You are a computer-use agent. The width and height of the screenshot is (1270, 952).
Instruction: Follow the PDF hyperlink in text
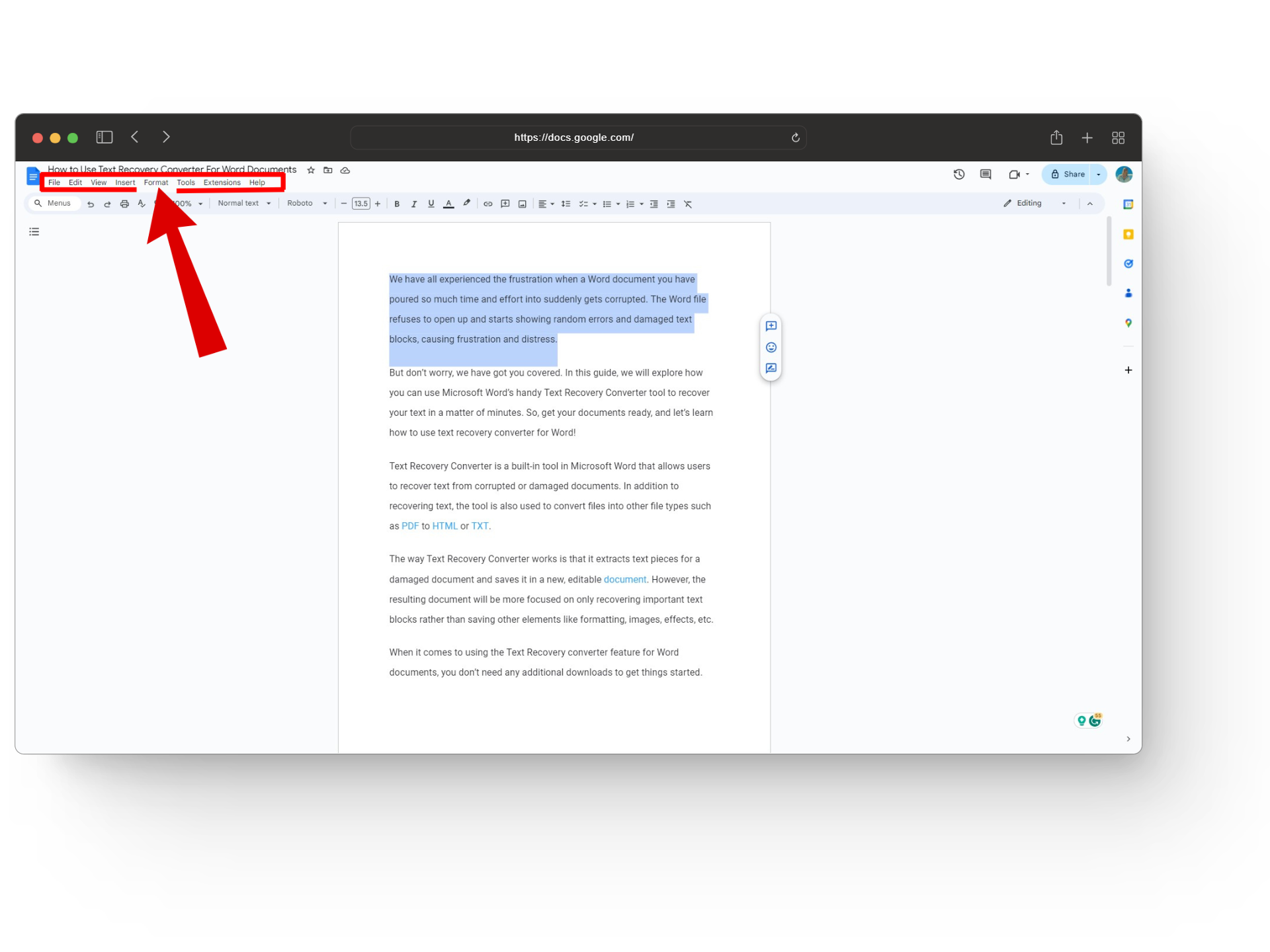coord(409,526)
